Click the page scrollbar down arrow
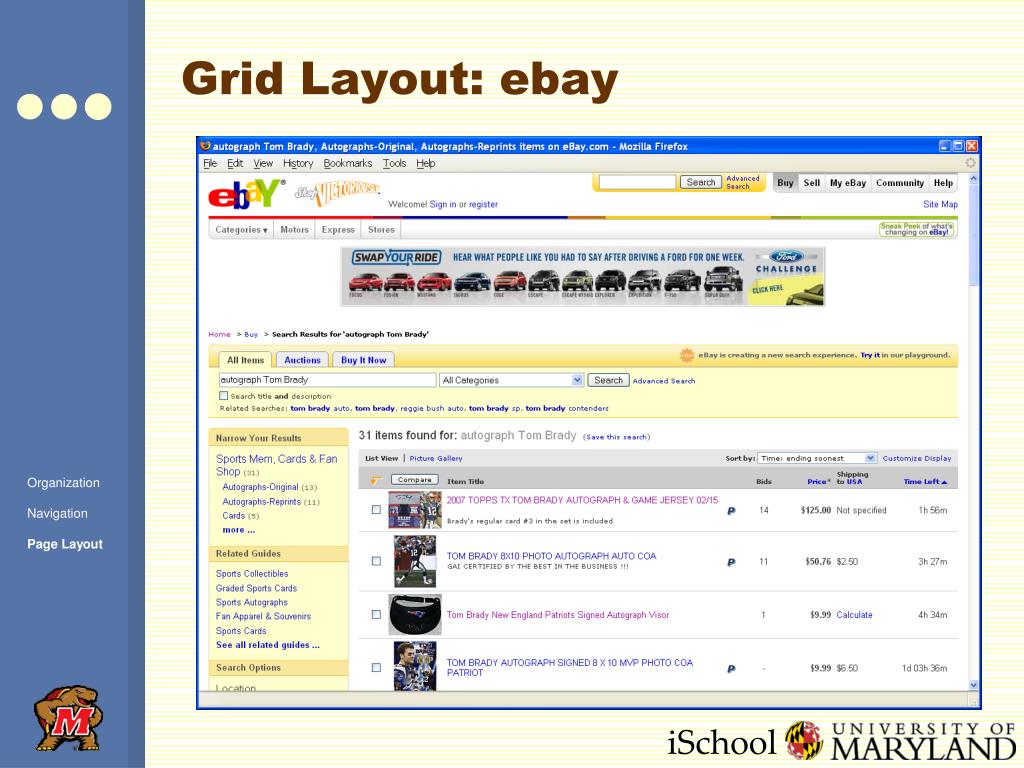This screenshot has height=768, width=1024. [x=973, y=685]
